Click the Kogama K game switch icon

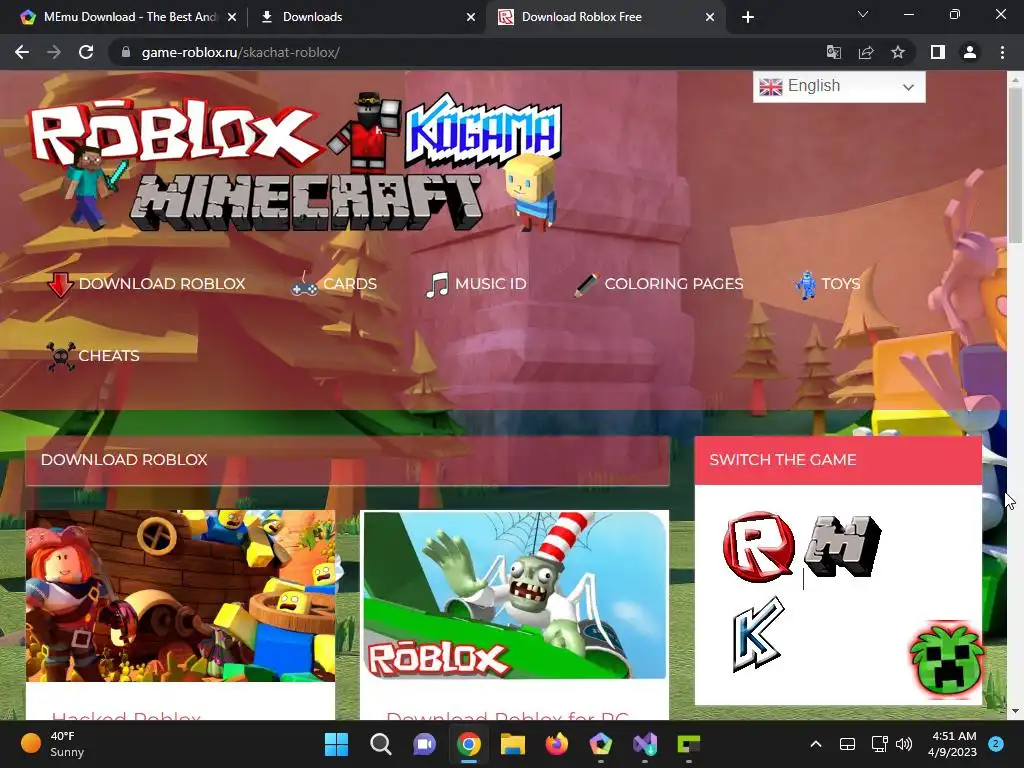click(758, 633)
